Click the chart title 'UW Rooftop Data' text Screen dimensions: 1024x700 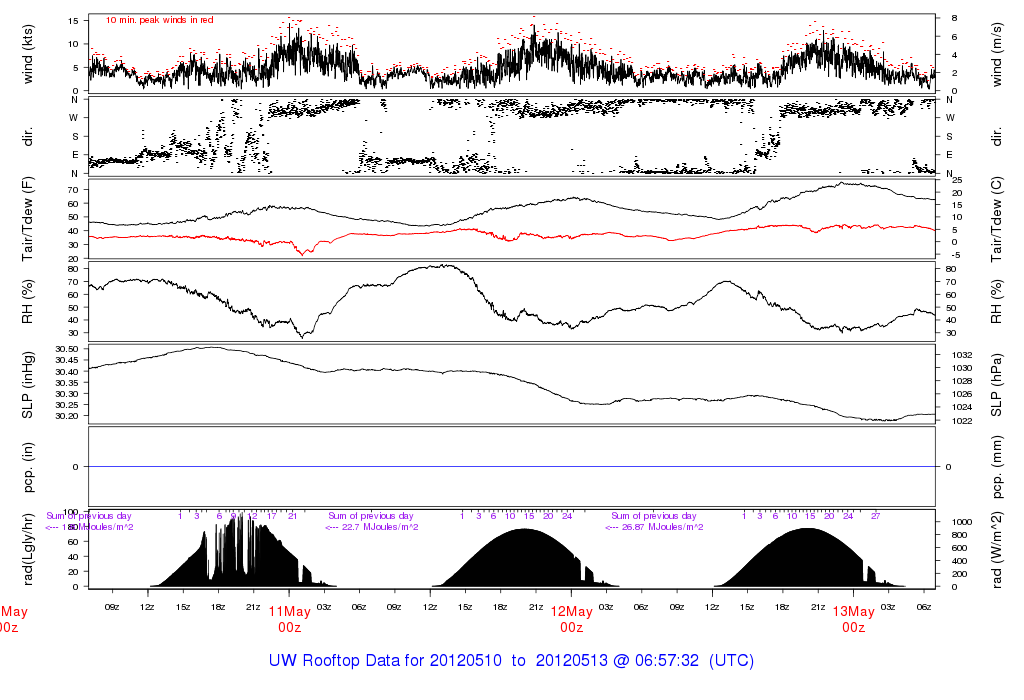click(x=347, y=661)
